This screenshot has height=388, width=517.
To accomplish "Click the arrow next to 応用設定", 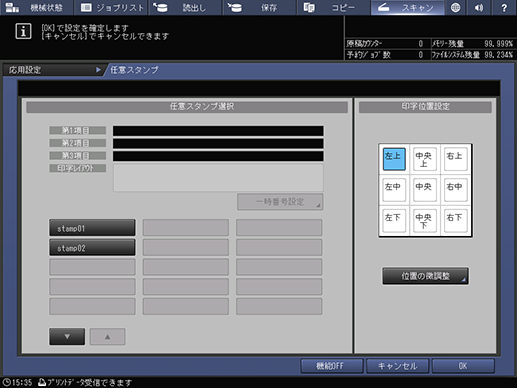I will pyautogui.click(x=98, y=70).
